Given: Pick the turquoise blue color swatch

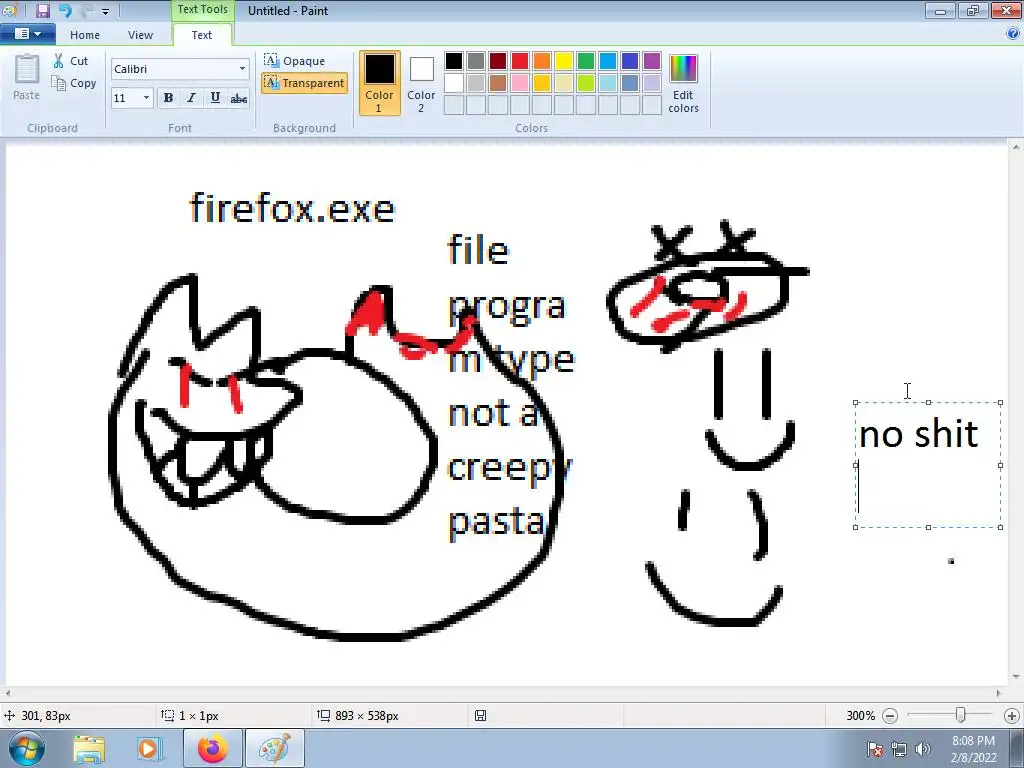Looking at the screenshot, I should (x=607, y=61).
